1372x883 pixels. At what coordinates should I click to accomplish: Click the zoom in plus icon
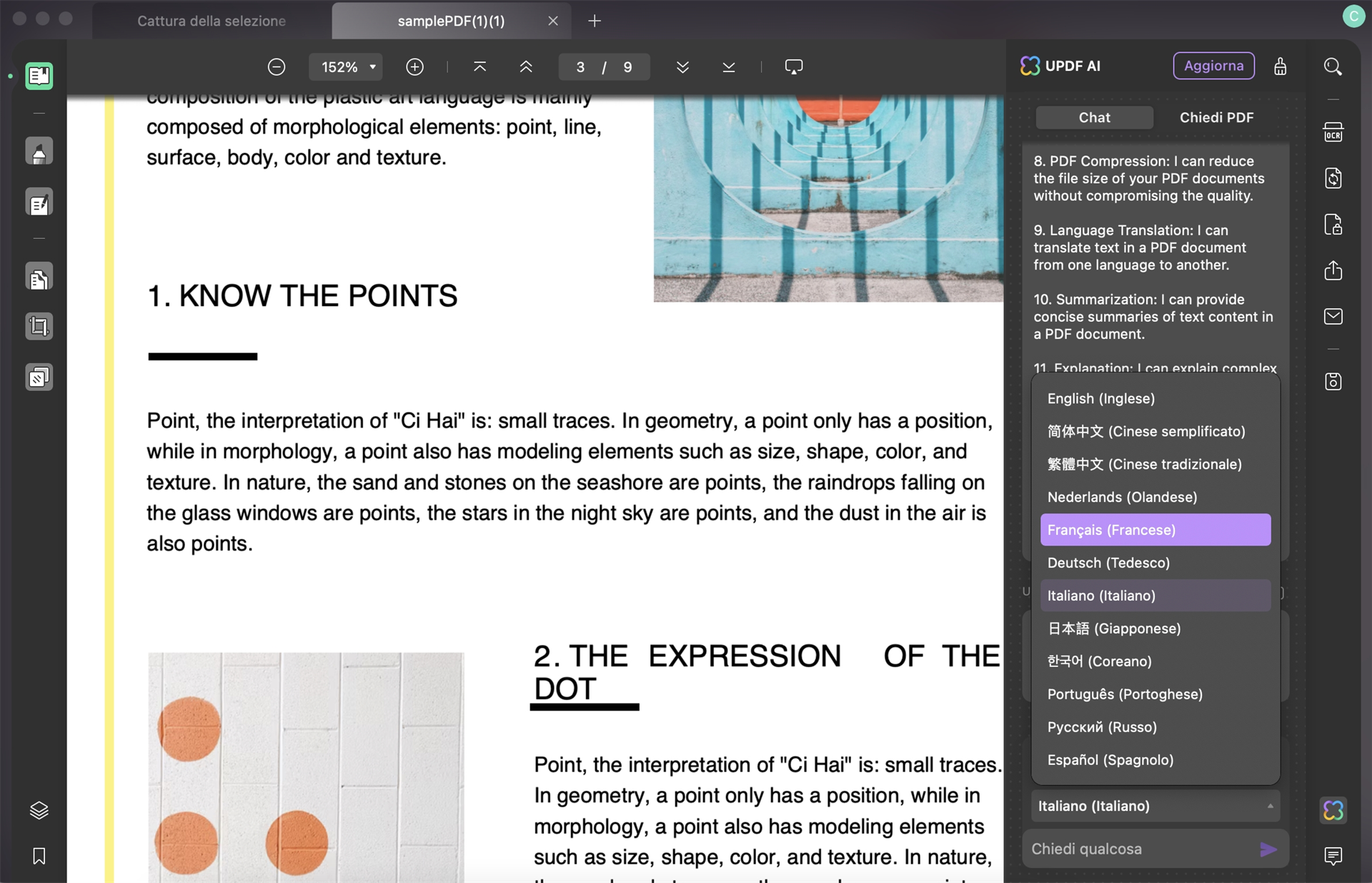click(x=414, y=66)
